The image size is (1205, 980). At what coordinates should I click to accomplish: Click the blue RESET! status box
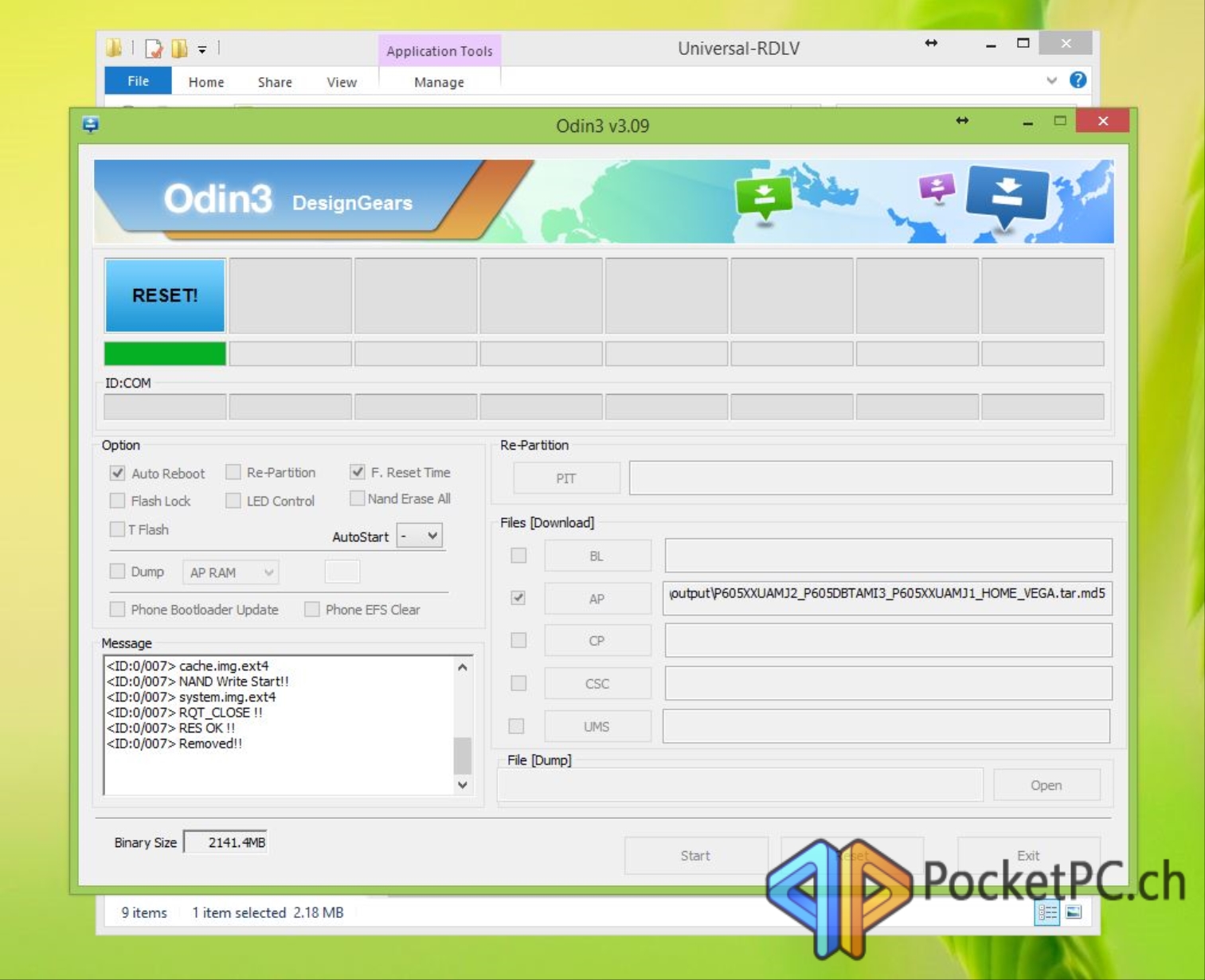pos(165,295)
